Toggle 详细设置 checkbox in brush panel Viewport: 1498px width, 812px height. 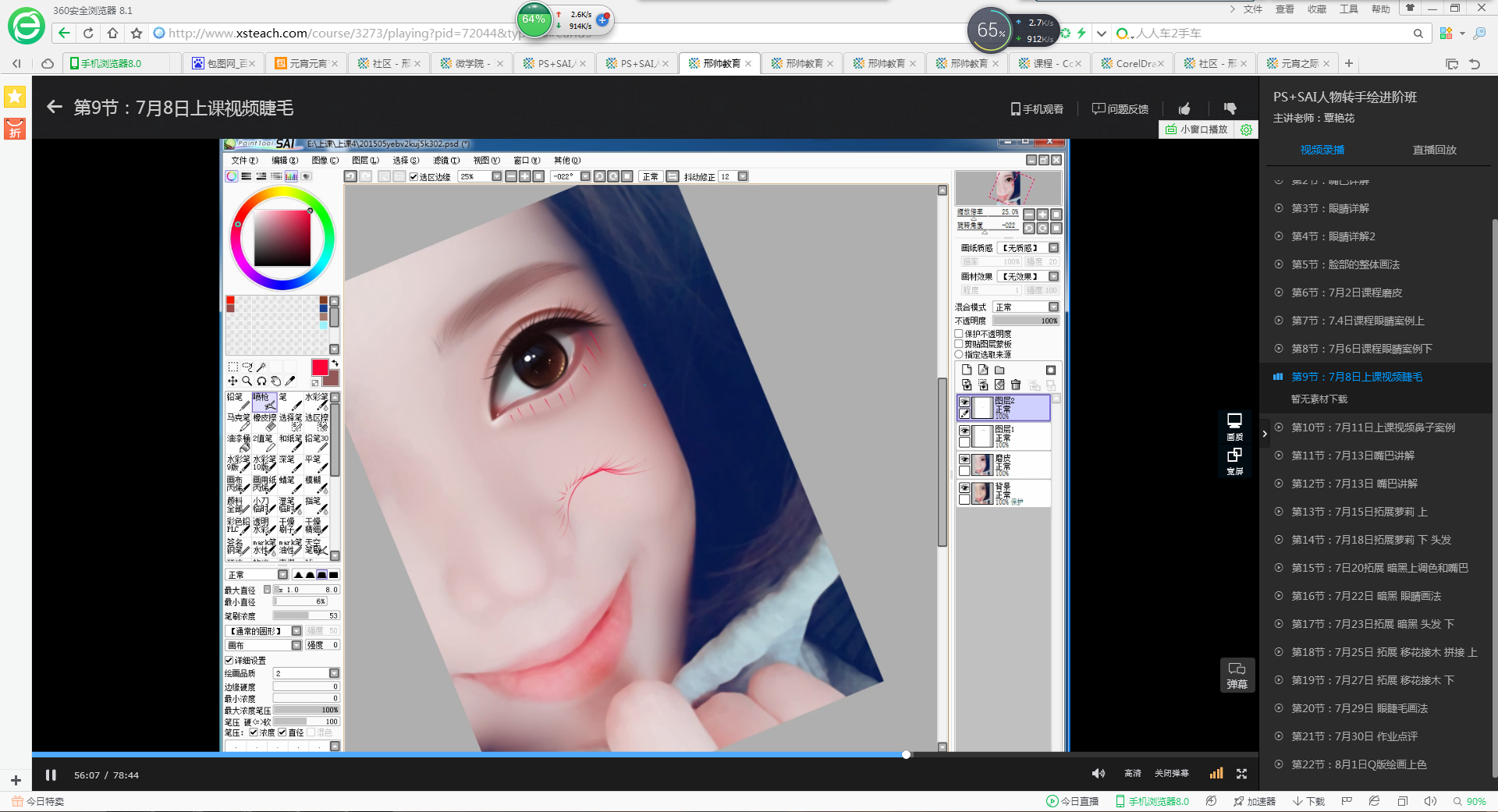(x=229, y=661)
